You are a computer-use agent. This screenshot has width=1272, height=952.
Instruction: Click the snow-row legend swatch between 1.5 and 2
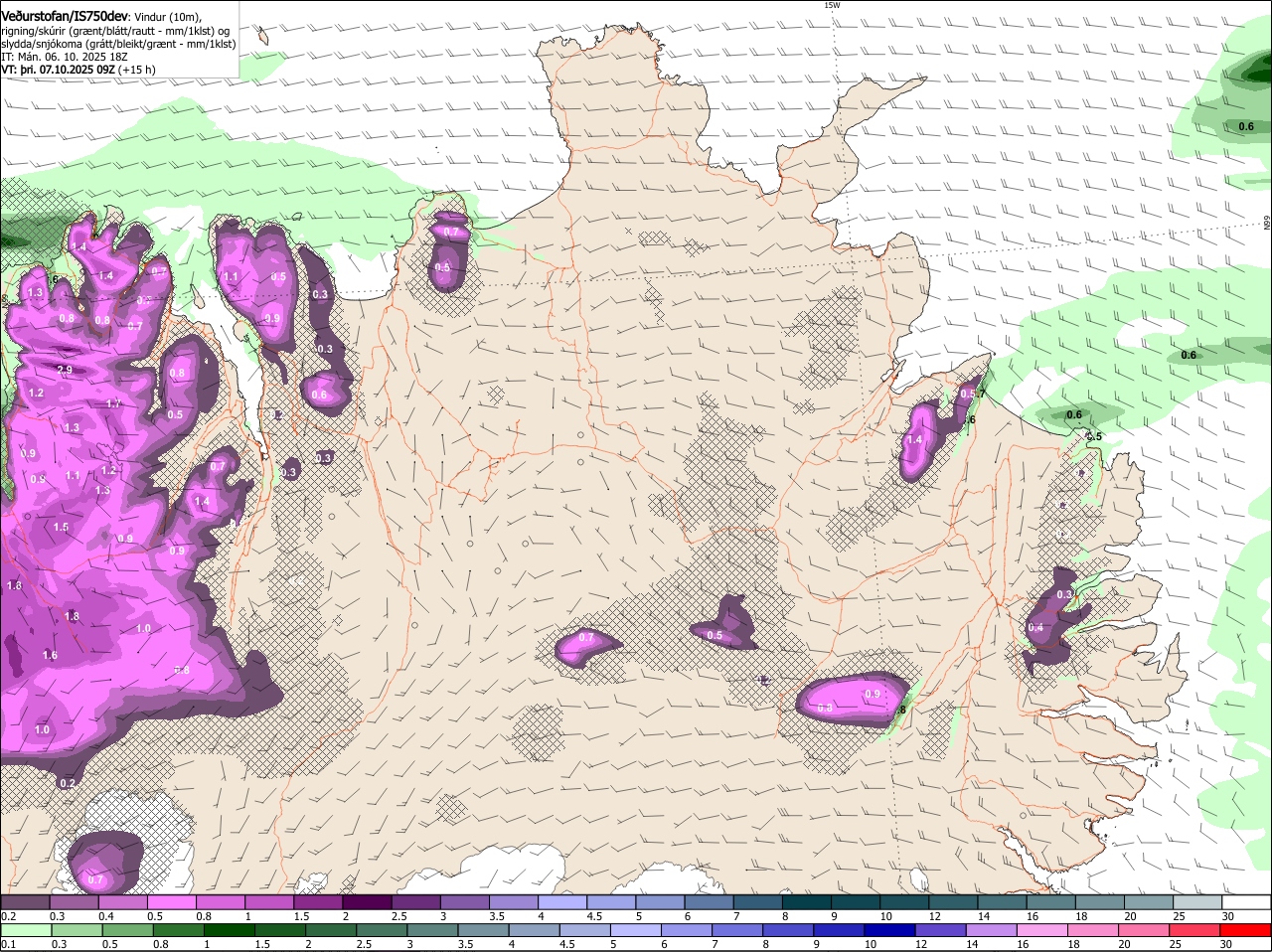(x=317, y=902)
